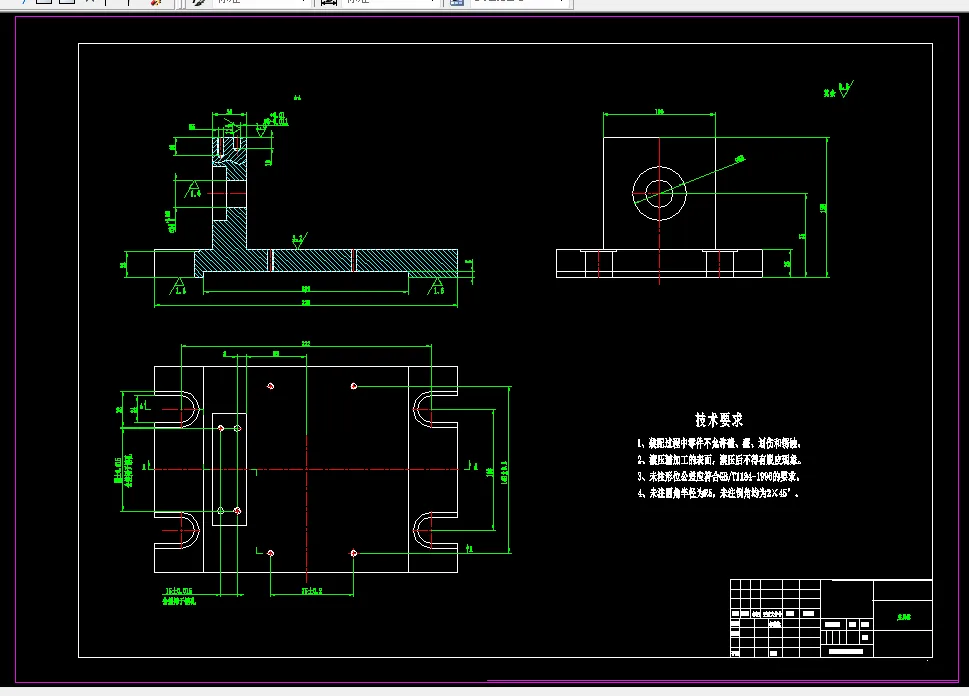Select the 15±0.015 dimension below plan view

click(x=179, y=591)
